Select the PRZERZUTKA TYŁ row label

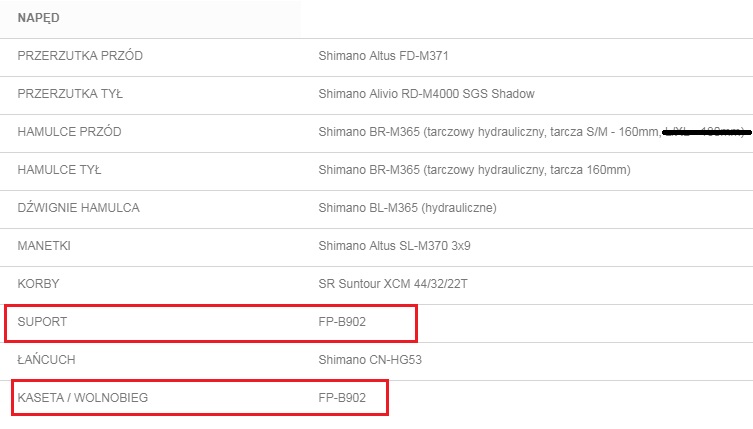pyautogui.click(x=70, y=94)
